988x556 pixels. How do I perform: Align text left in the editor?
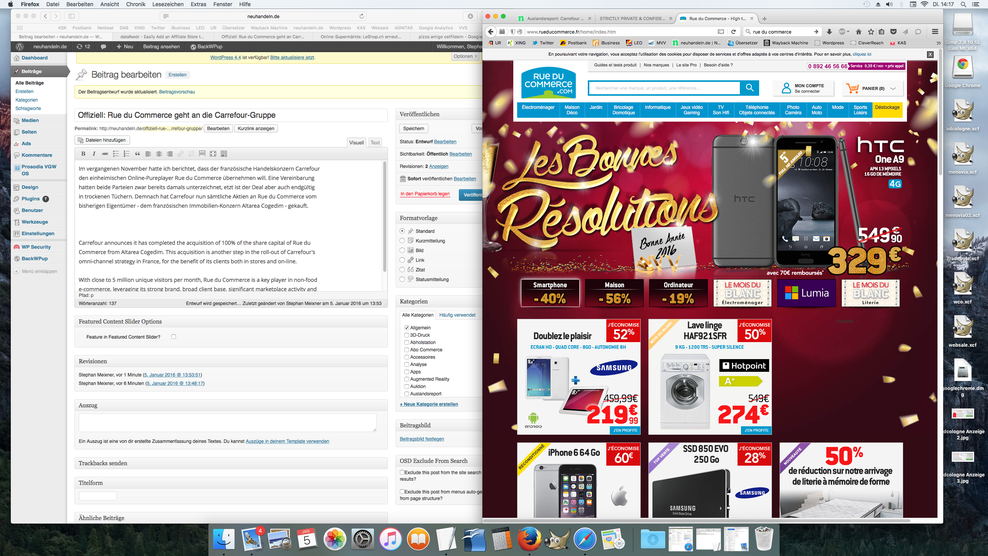pyautogui.click(x=148, y=154)
